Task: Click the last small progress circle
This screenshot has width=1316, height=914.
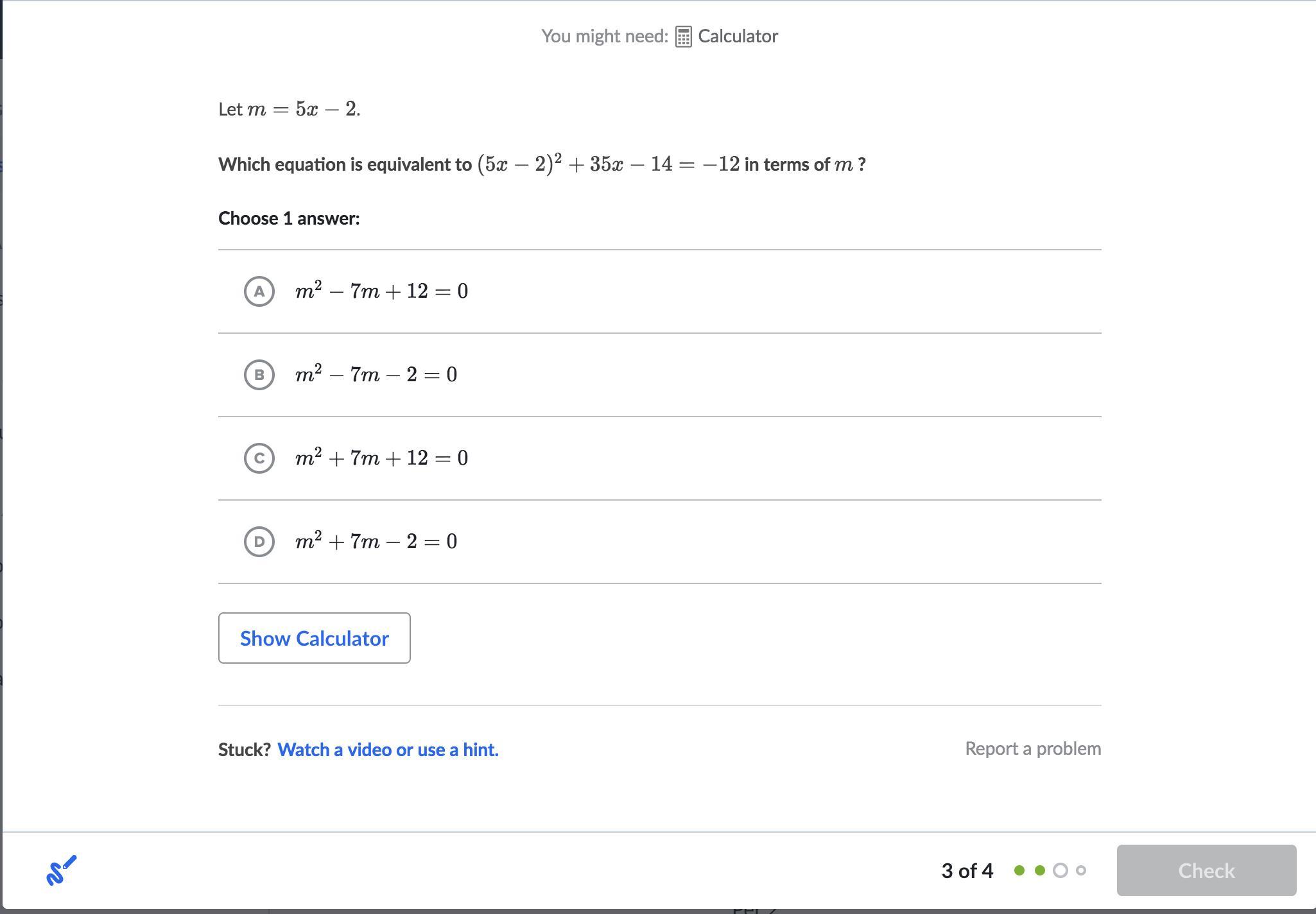Action: (1081, 870)
